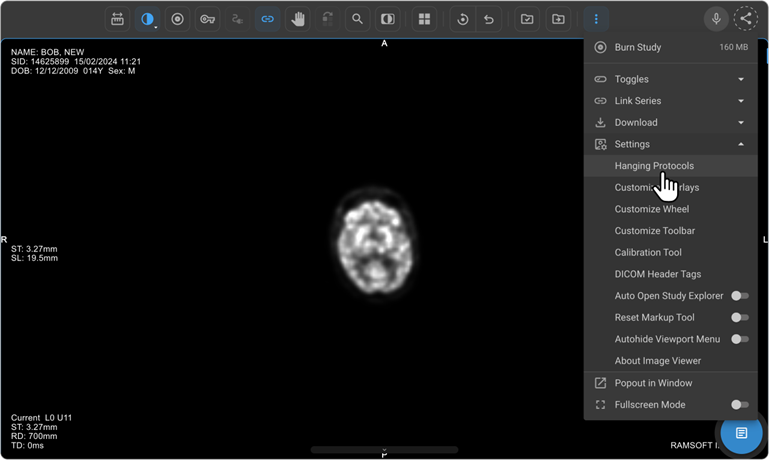Click Burn Study option
Image resolution: width=769 pixels, height=460 pixels.
click(x=637, y=47)
